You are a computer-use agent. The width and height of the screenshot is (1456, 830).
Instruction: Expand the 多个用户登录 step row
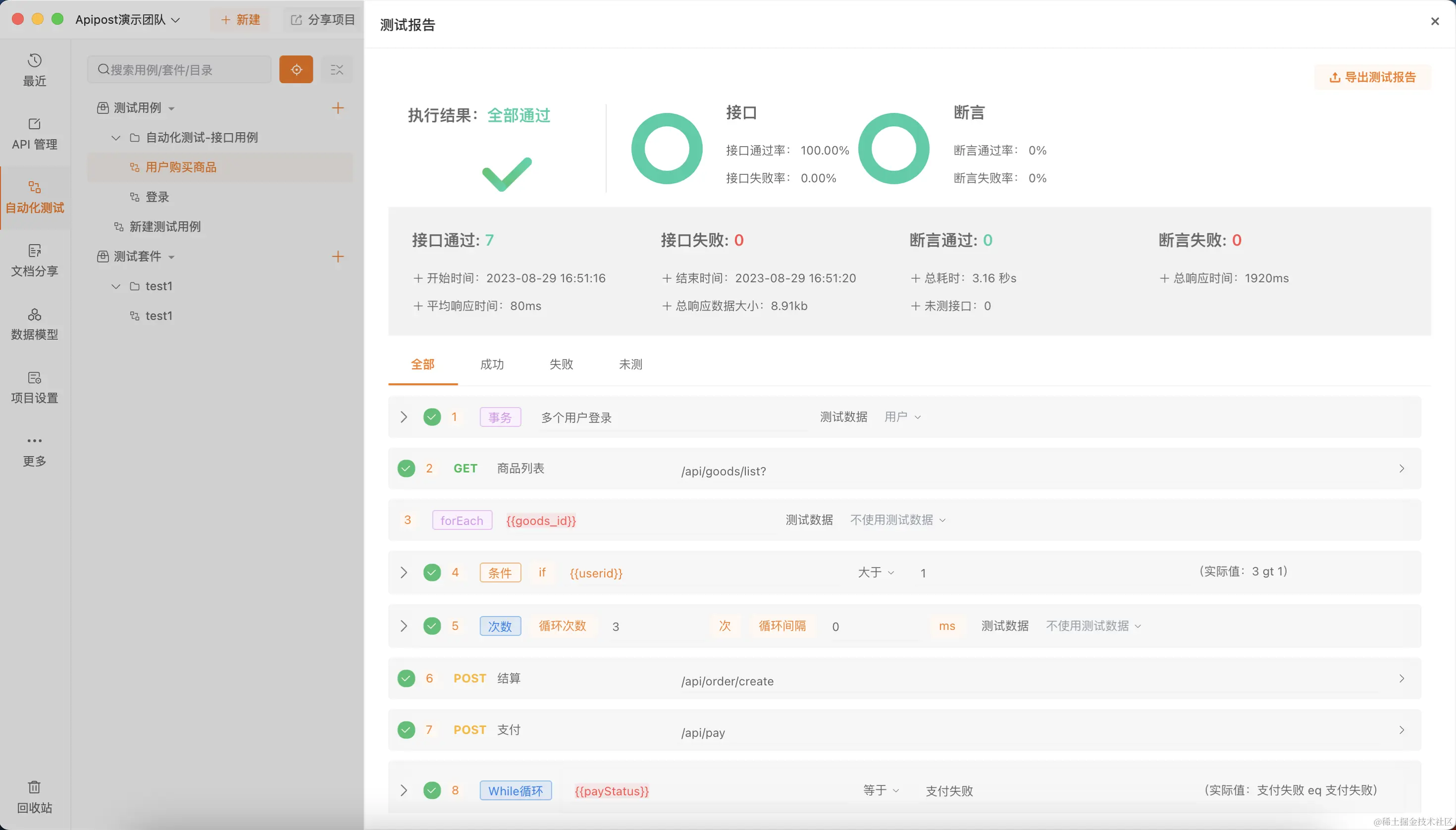coord(404,416)
